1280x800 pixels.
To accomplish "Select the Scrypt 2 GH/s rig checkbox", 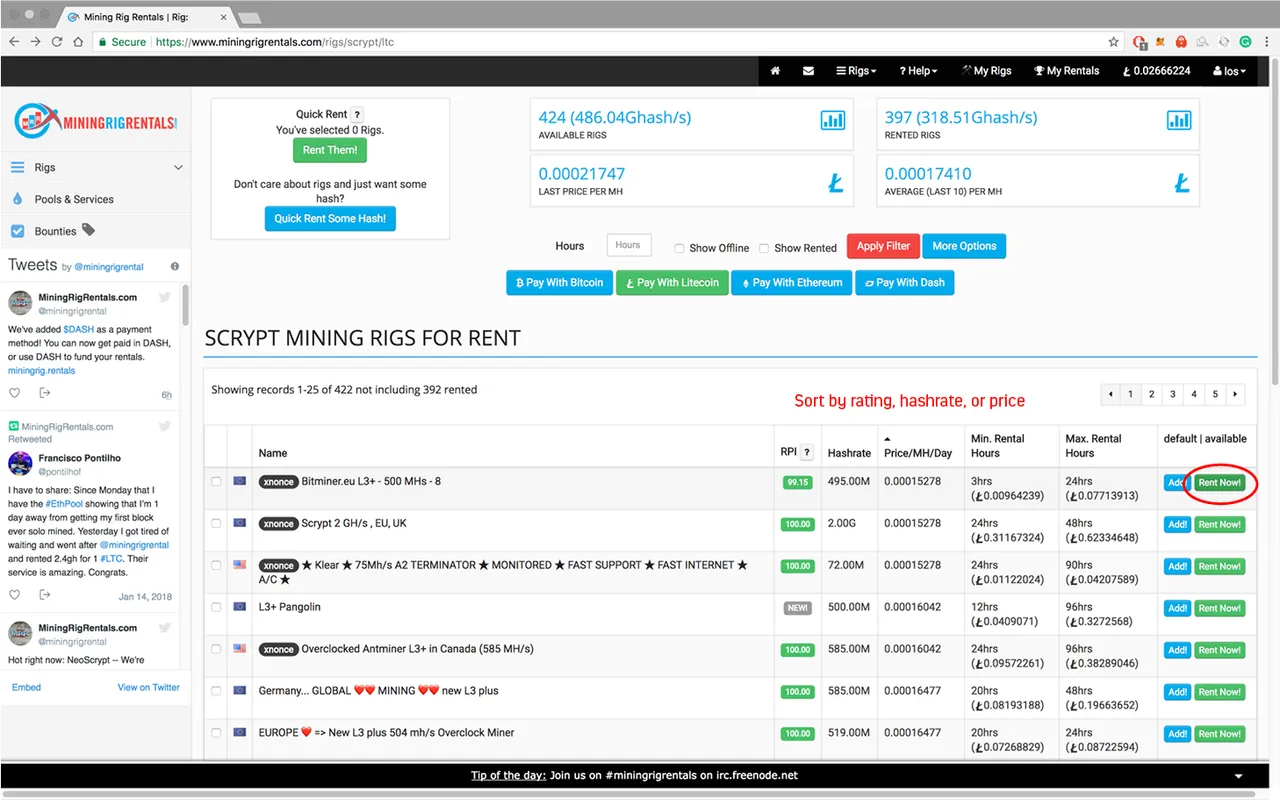I will pyautogui.click(x=216, y=523).
